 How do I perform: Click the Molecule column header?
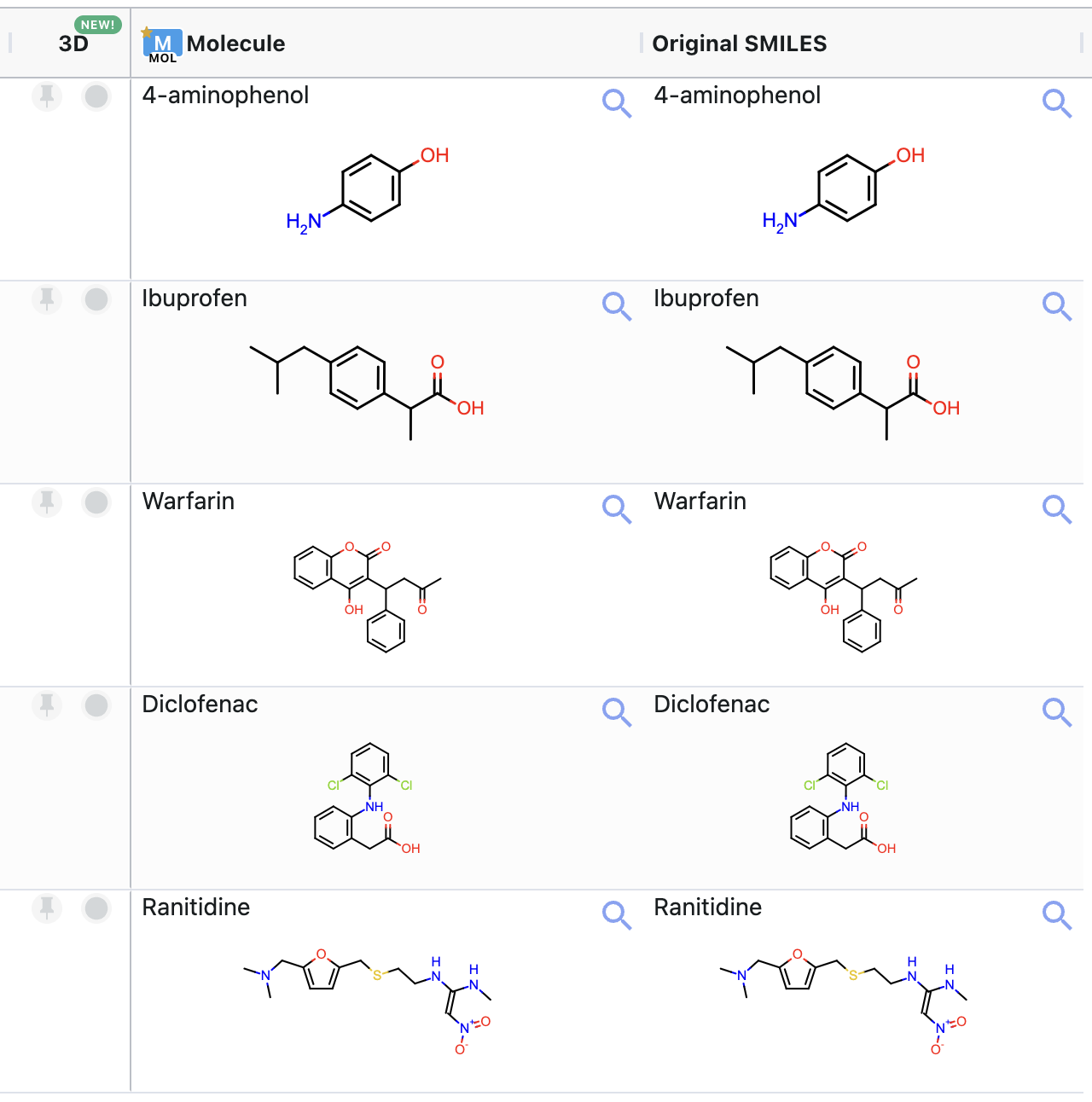pyautogui.click(x=236, y=43)
